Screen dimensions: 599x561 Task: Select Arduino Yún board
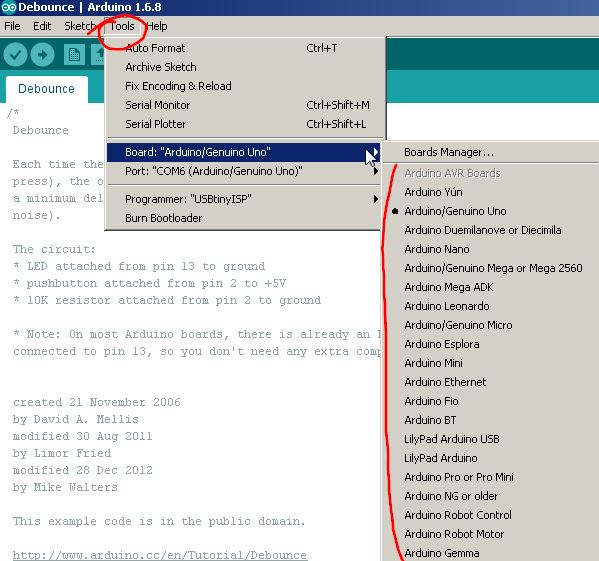click(491, 192)
